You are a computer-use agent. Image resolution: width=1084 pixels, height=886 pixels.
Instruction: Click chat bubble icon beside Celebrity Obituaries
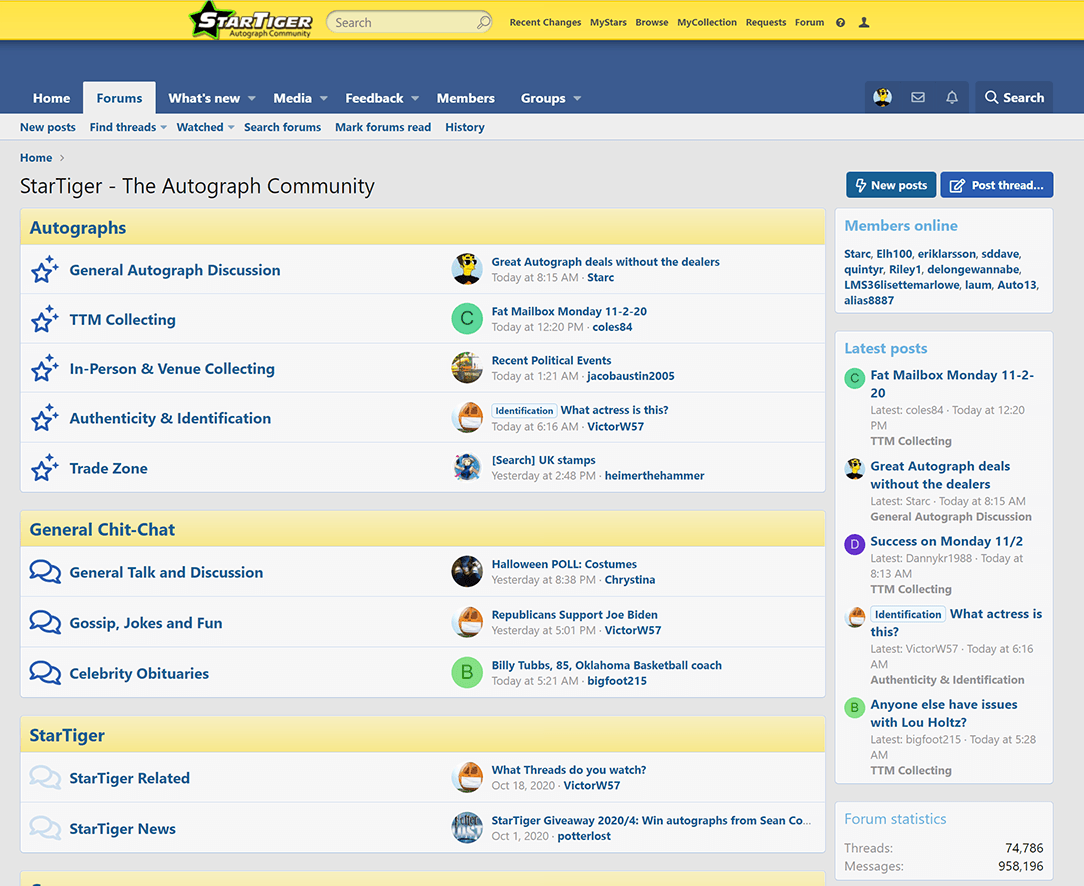(45, 673)
